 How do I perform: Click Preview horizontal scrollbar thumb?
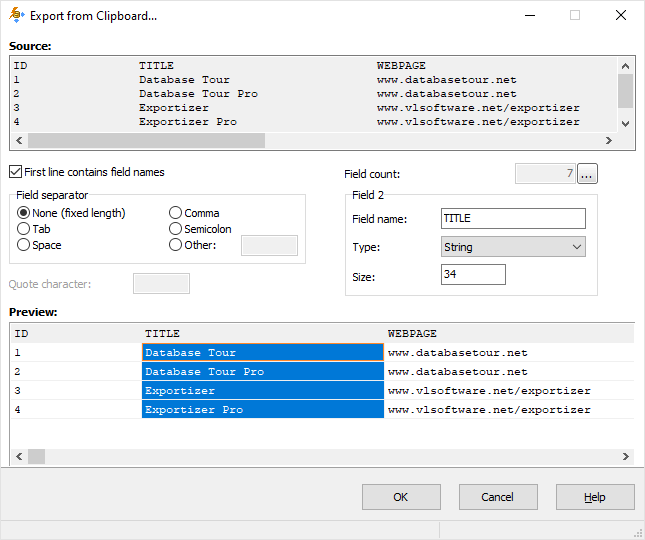pyautogui.click(x=36, y=457)
